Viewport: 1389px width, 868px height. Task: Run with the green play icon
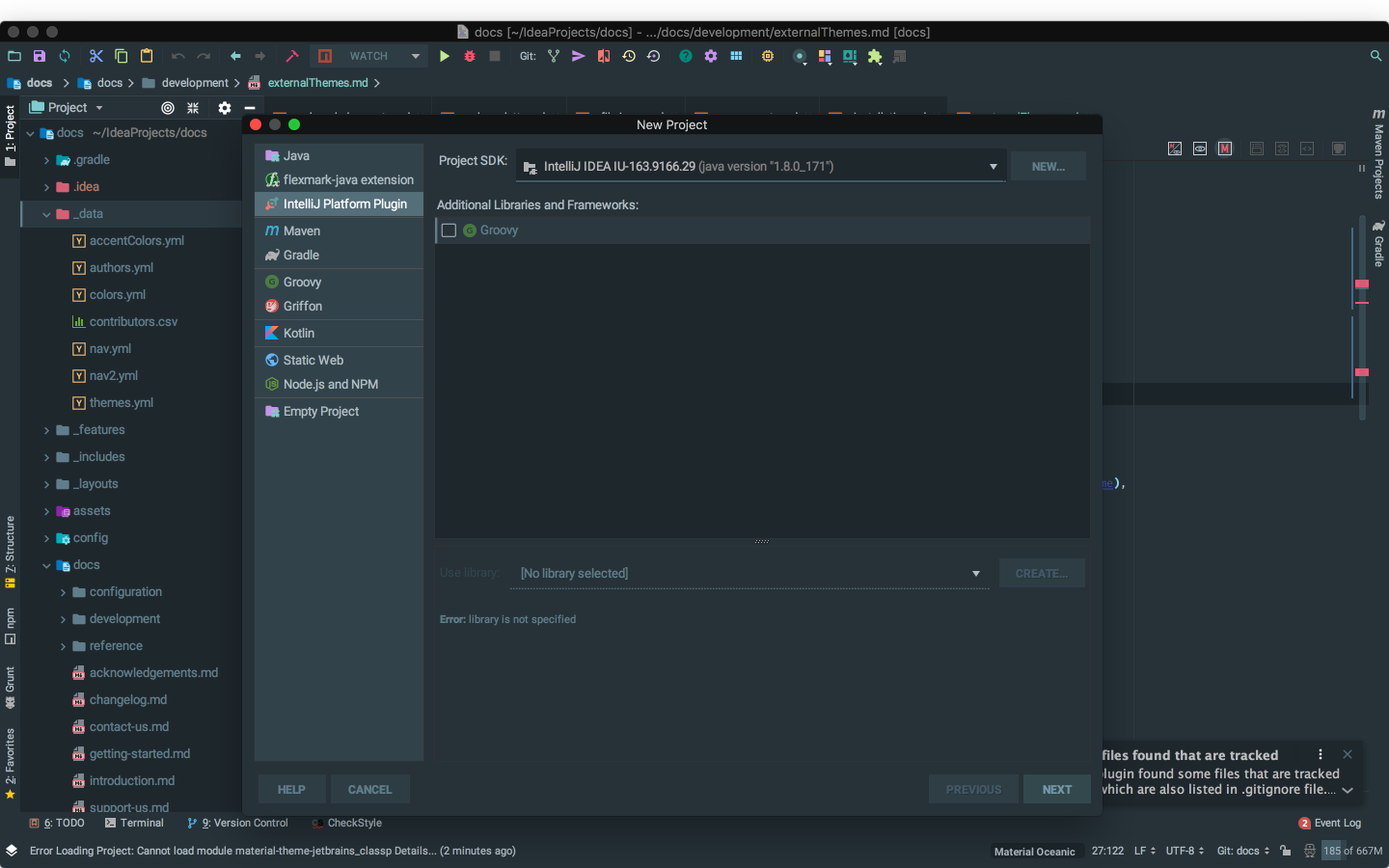(445, 56)
